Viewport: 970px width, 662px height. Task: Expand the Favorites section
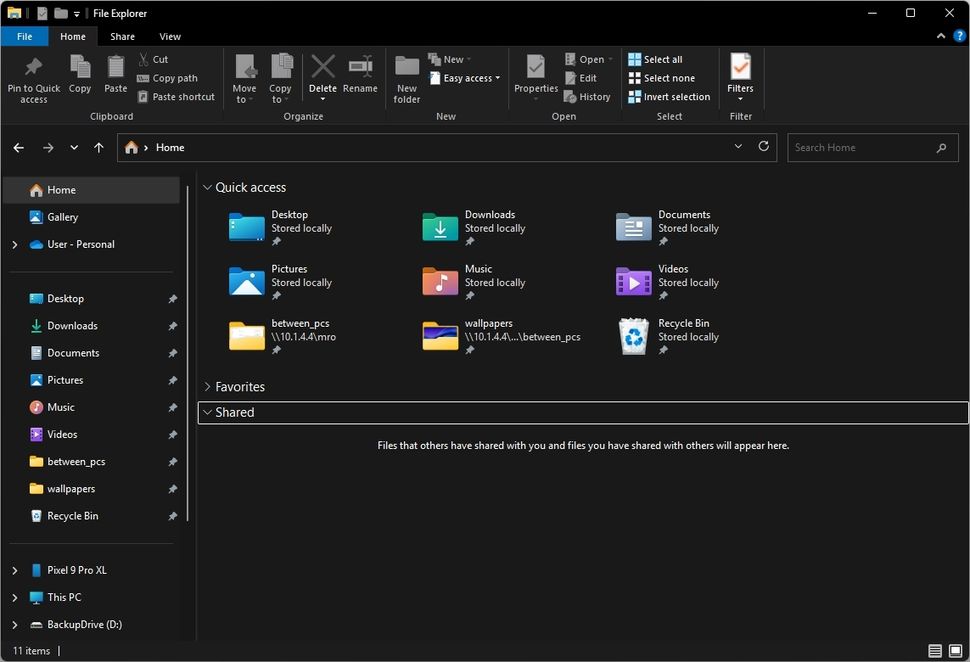pyautogui.click(x=207, y=386)
